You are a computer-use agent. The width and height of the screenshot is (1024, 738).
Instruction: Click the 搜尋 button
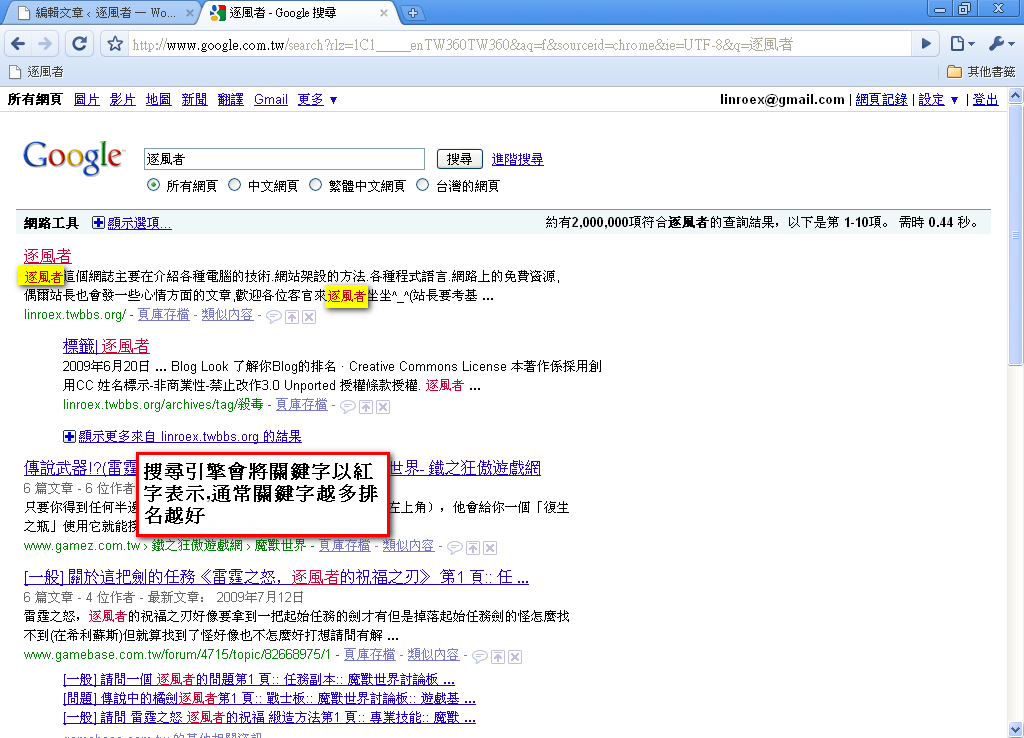click(x=460, y=159)
